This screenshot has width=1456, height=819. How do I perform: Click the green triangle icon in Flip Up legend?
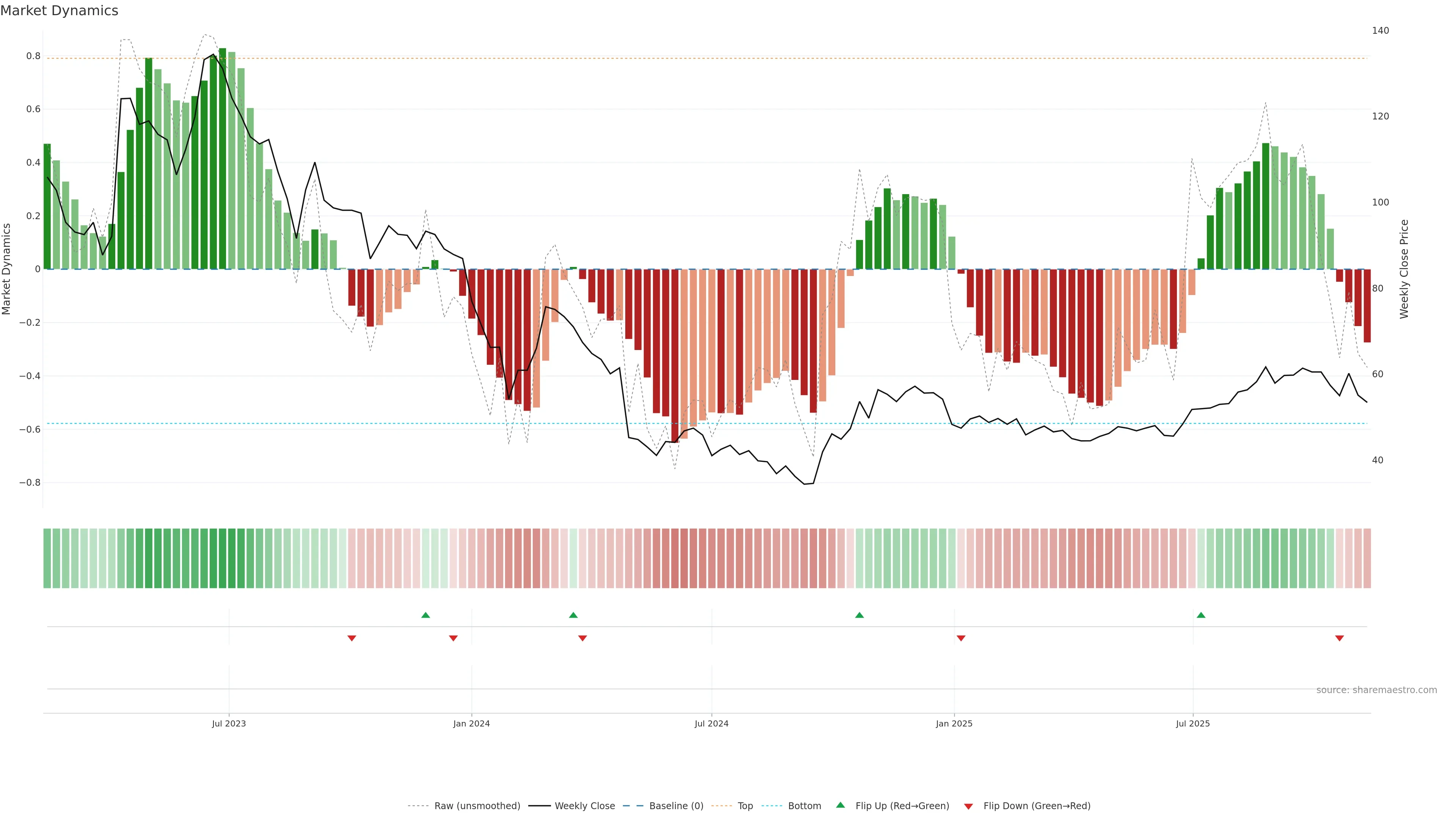coord(841,805)
